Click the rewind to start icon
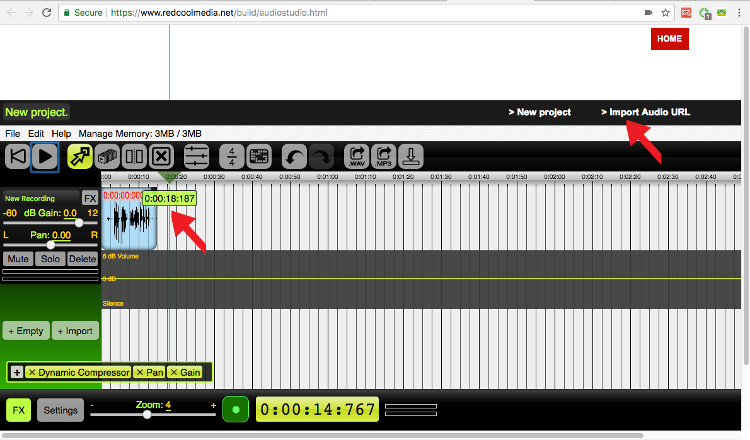The width and height of the screenshot is (750, 440). click(x=17, y=157)
